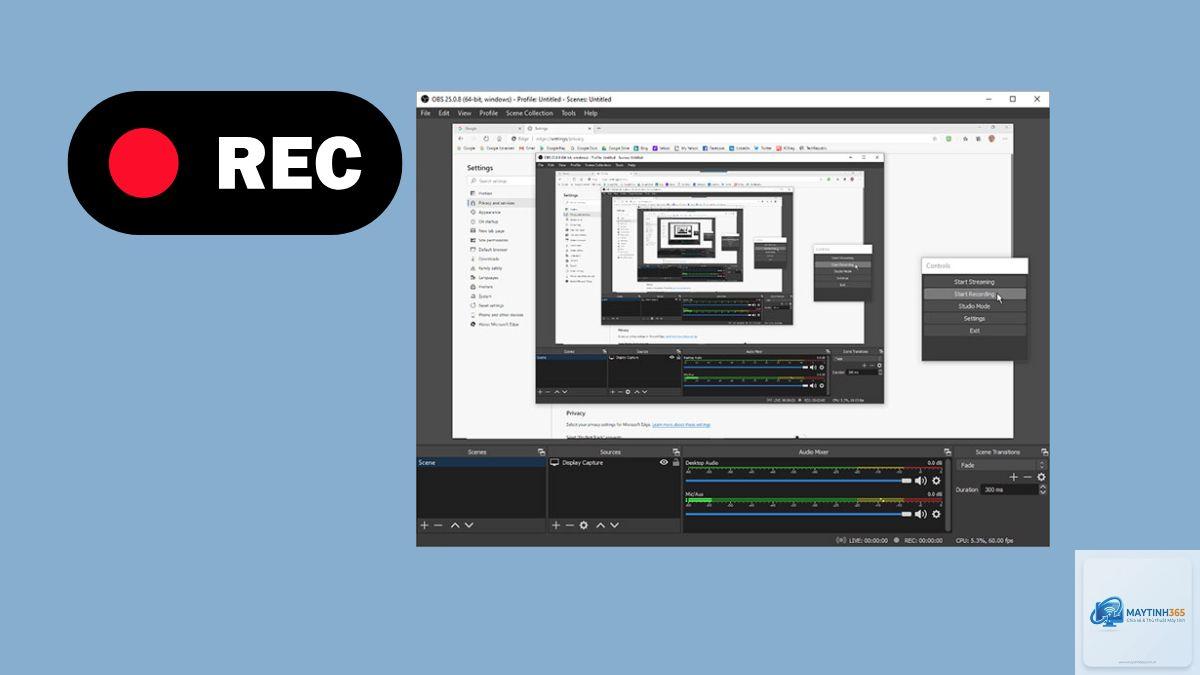Move scene up with the up arrow
The image size is (1200, 675).
click(455, 525)
